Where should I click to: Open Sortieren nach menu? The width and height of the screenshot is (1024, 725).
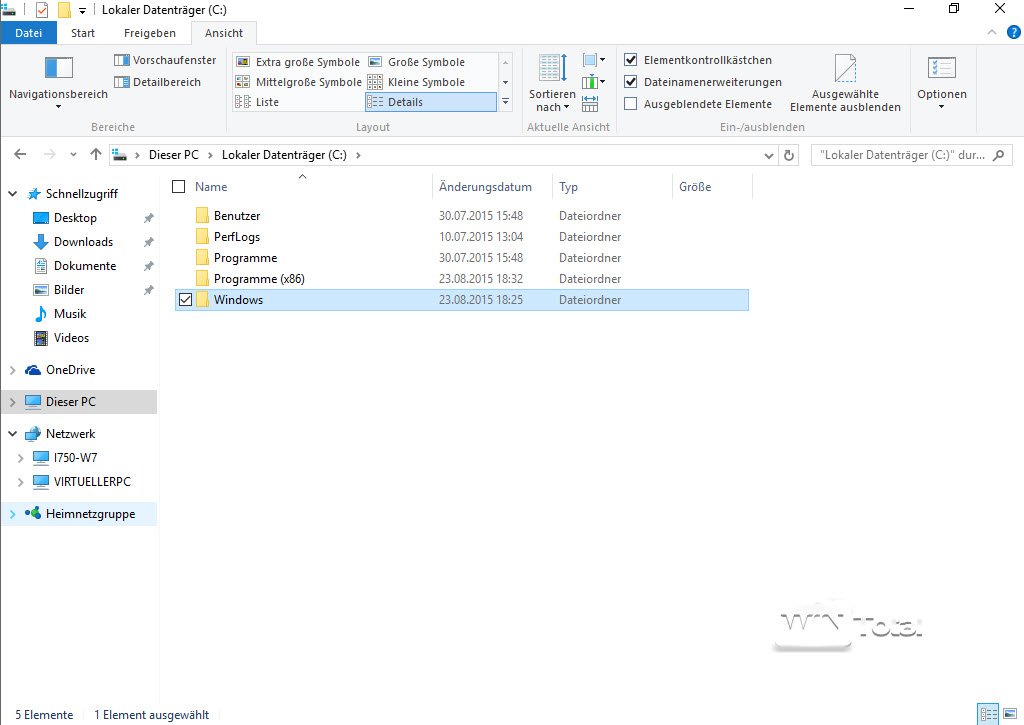[552, 82]
